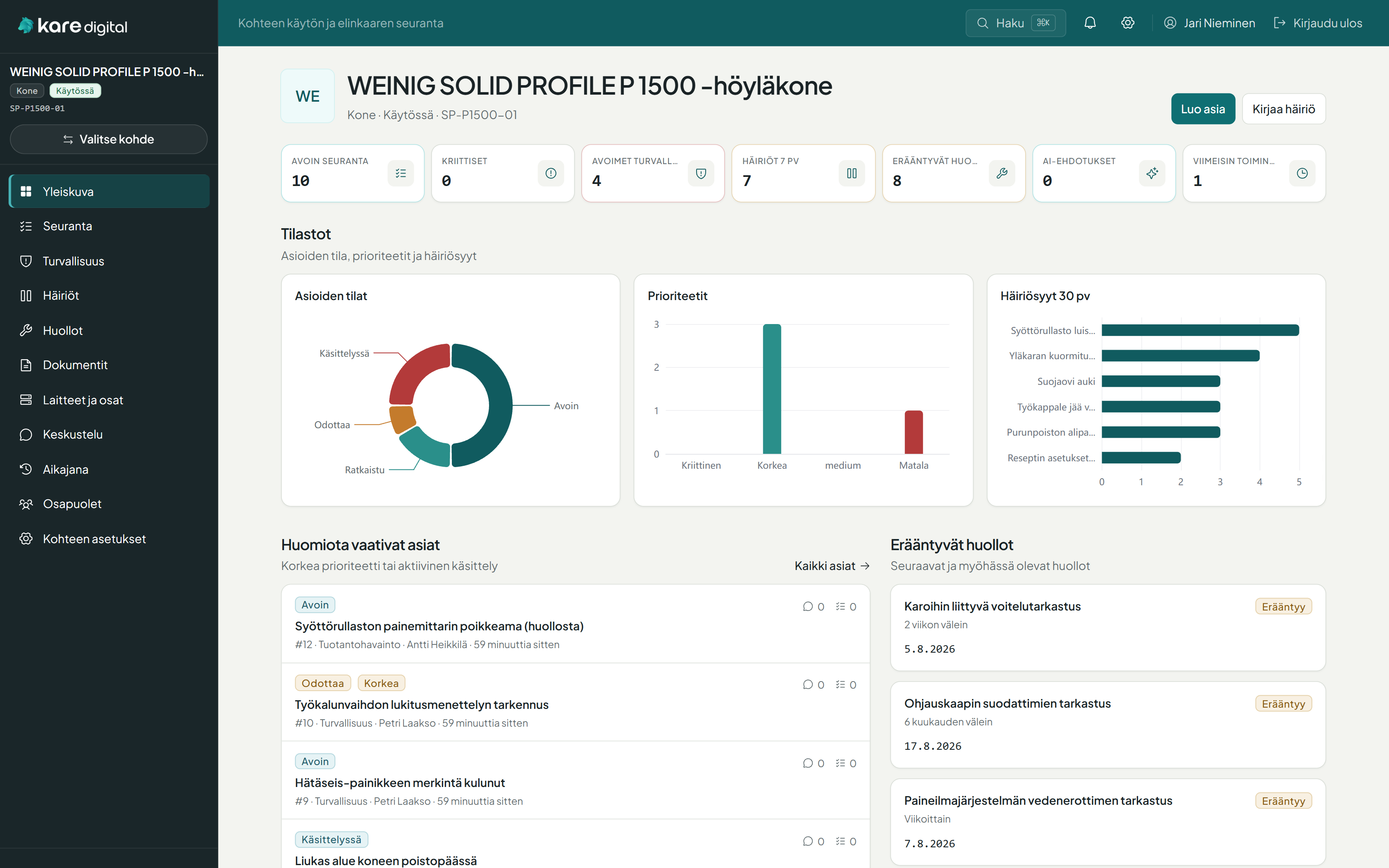Screen dimensions: 1389x868
Task: Open Kohteen asetukset settings
Action: point(110,539)
